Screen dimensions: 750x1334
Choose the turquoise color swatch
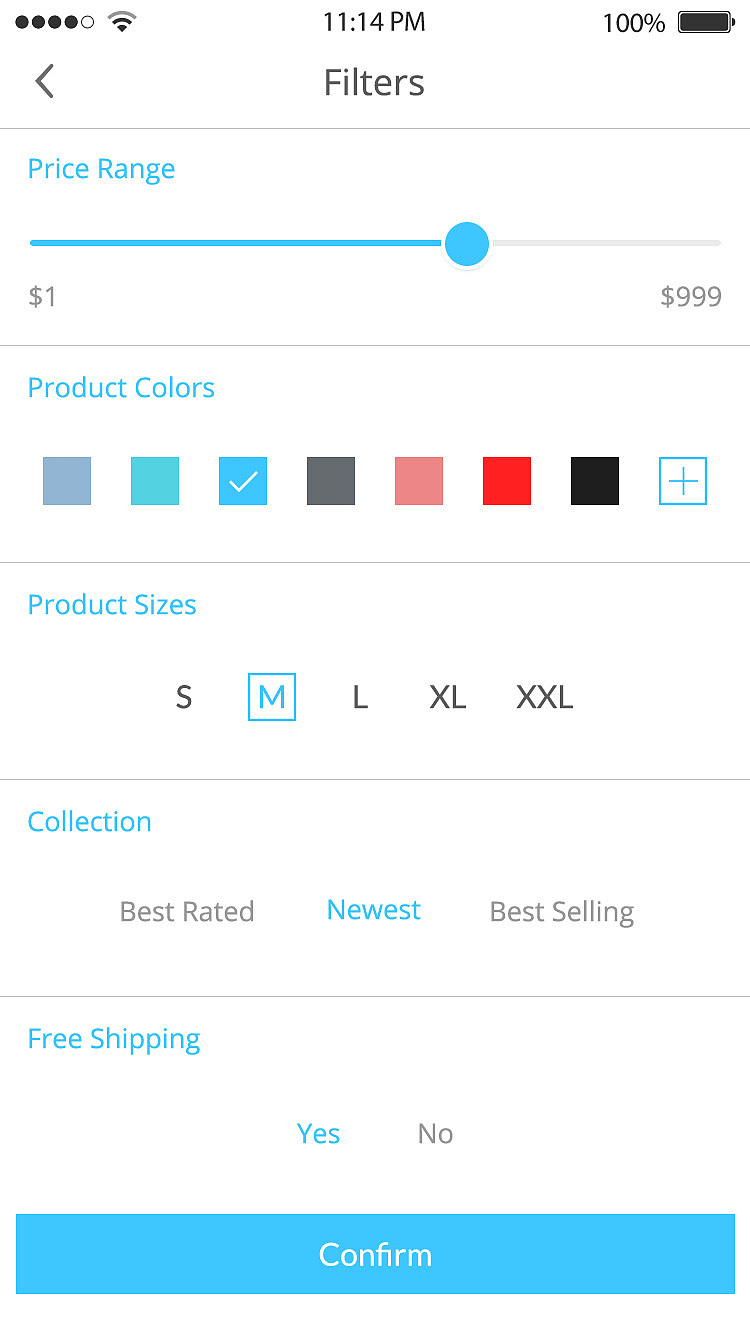(x=155, y=481)
